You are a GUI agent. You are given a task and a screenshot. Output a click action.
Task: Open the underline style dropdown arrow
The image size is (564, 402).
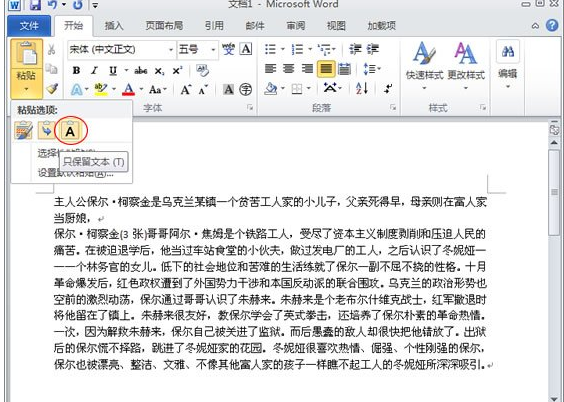point(126,70)
